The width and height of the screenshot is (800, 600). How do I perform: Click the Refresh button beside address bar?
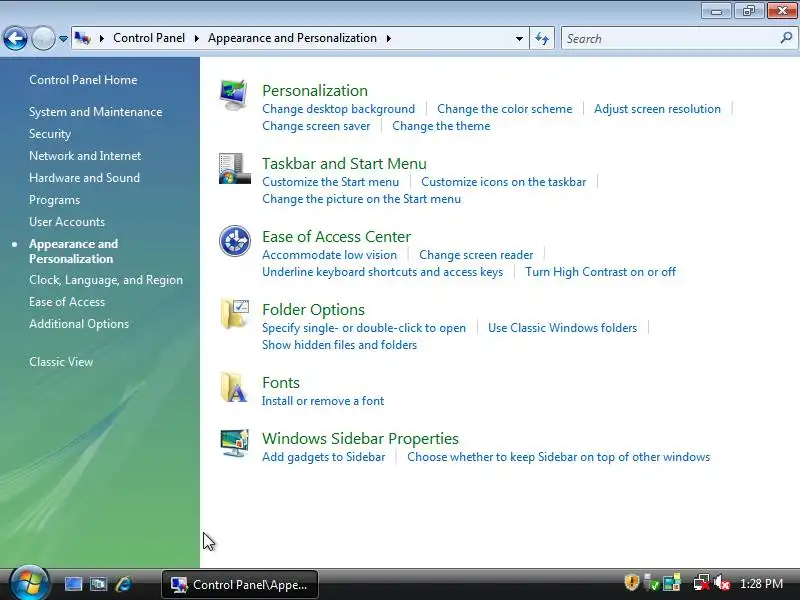click(x=542, y=38)
